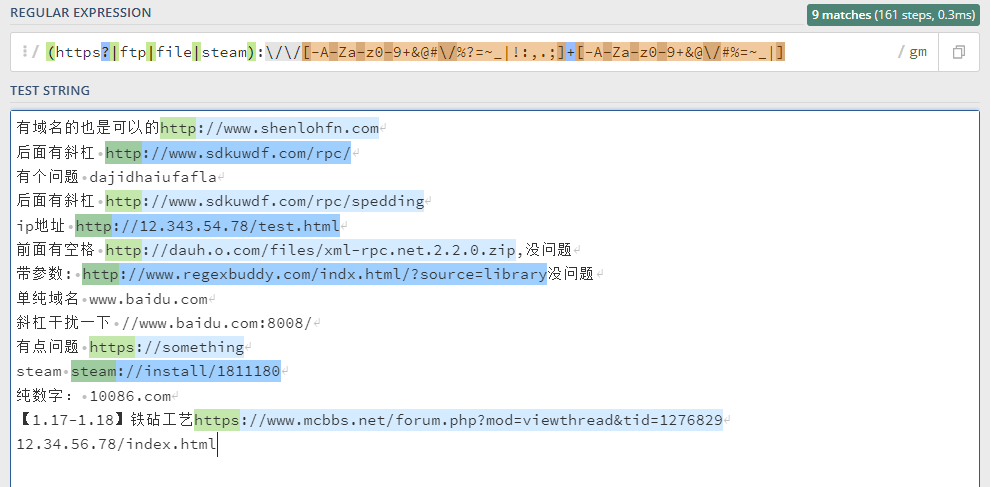The image size is (991, 487).
Task: Click the match http://www.sdkuwdf.com/rpc/spedding
Action: [x=265, y=201]
